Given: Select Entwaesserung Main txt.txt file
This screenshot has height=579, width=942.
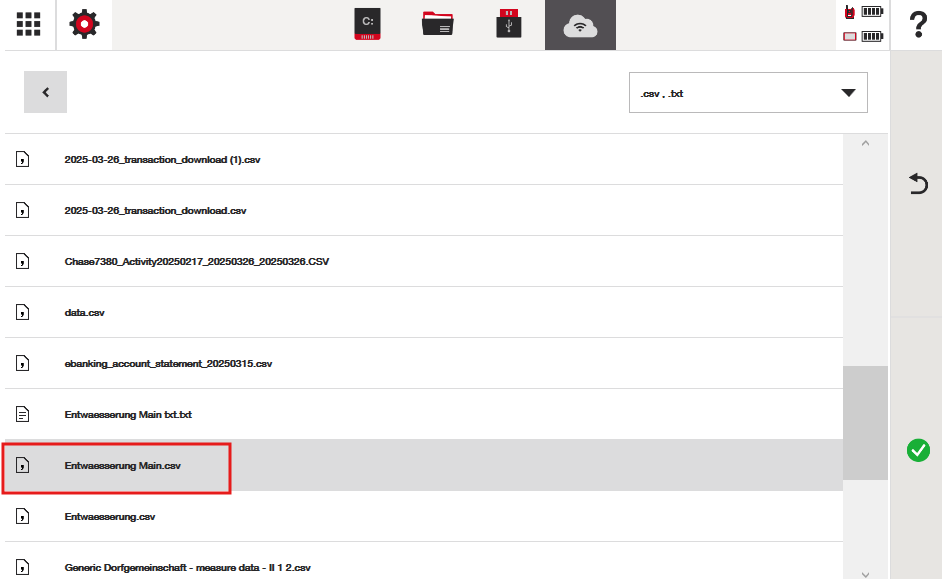Looking at the screenshot, I should click(x=128, y=414).
